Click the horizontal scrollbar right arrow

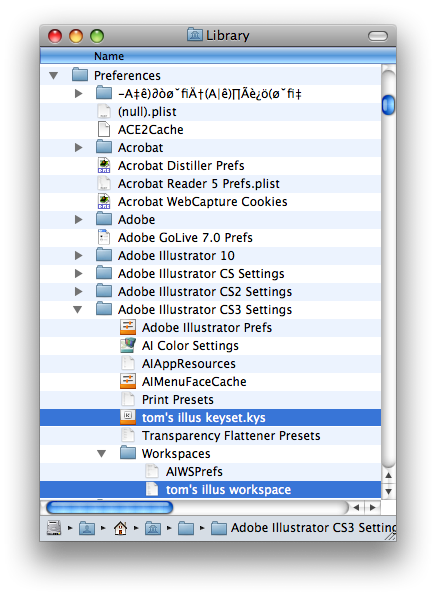coord(373,507)
